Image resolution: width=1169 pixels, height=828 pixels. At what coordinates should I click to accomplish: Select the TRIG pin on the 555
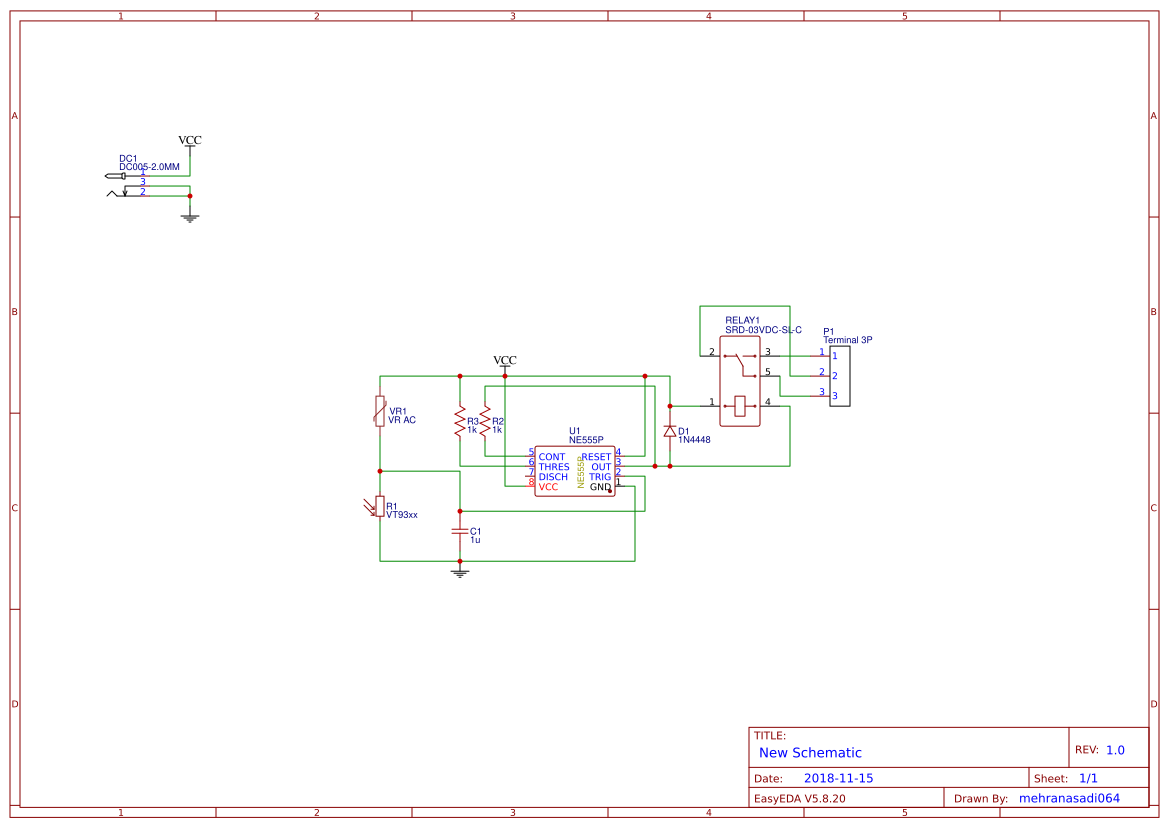point(601,476)
